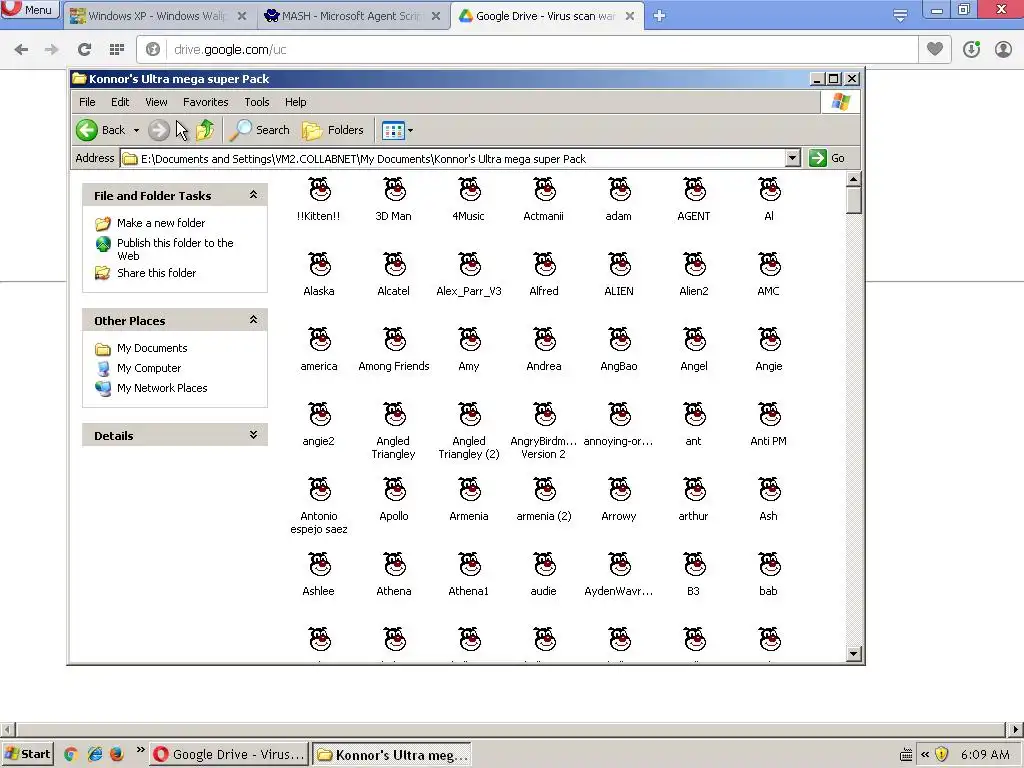Viewport: 1024px width, 768px height.
Task: Click the Go button beside address bar
Action: (x=827, y=158)
